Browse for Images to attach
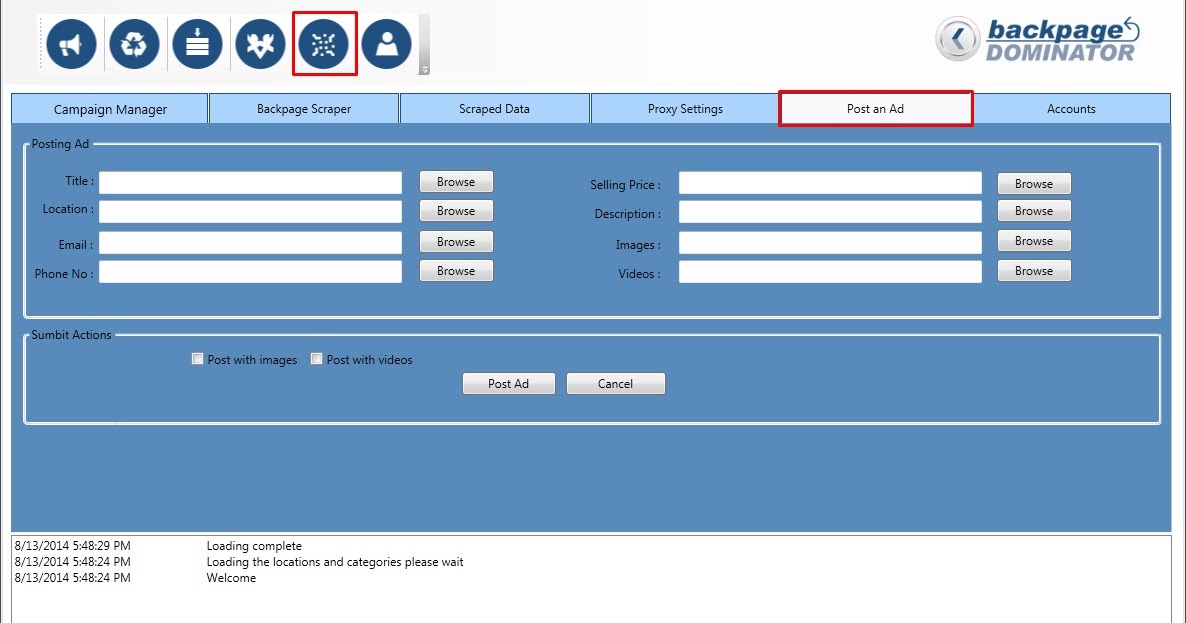 [x=1033, y=240]
